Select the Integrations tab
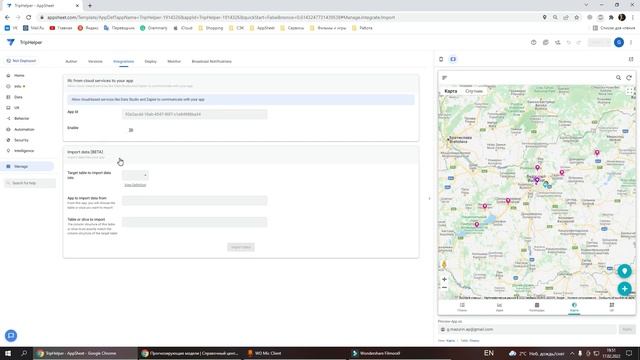 point(123,61)
